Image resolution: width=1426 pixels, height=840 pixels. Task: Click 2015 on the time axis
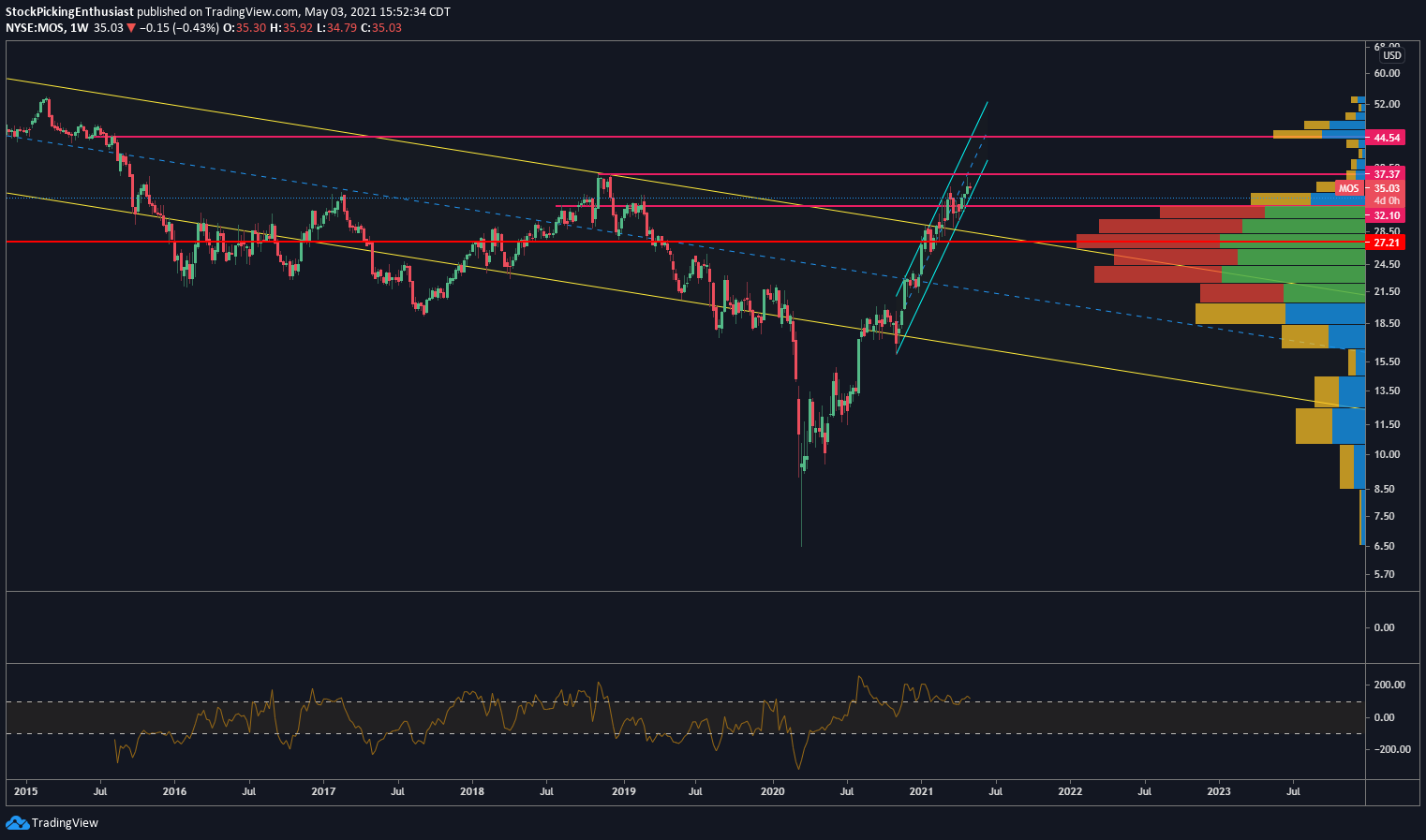25,791
